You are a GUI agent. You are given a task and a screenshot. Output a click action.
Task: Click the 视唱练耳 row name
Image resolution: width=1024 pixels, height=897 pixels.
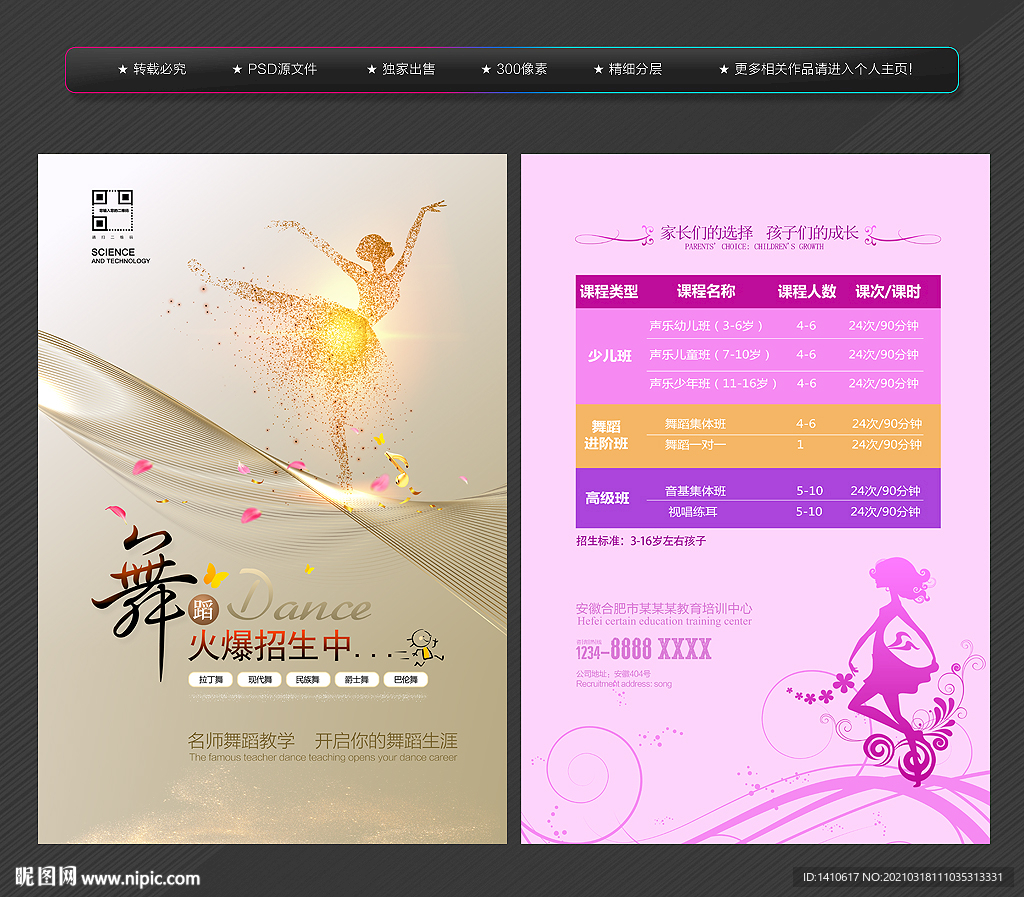693,512
